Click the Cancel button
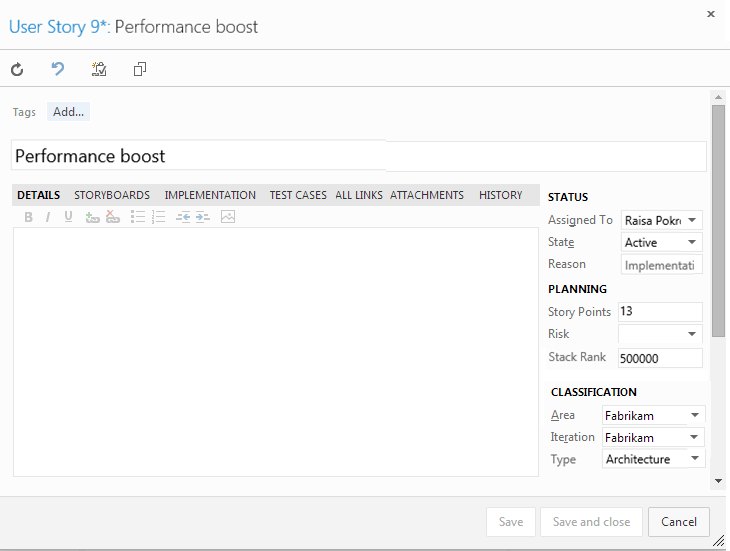The height and width of the screenshot is (551, 730). click(679, 521)
